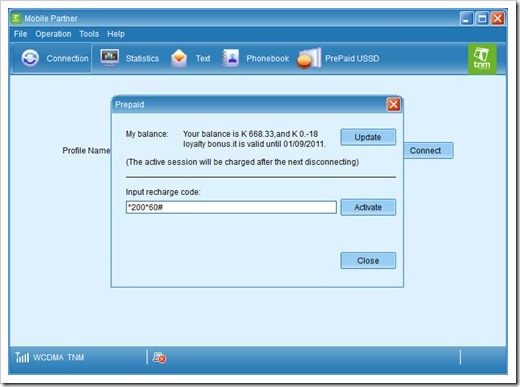
Task: Open the PrePaid USSD coin icon
Action: click(x=309, y=58)
